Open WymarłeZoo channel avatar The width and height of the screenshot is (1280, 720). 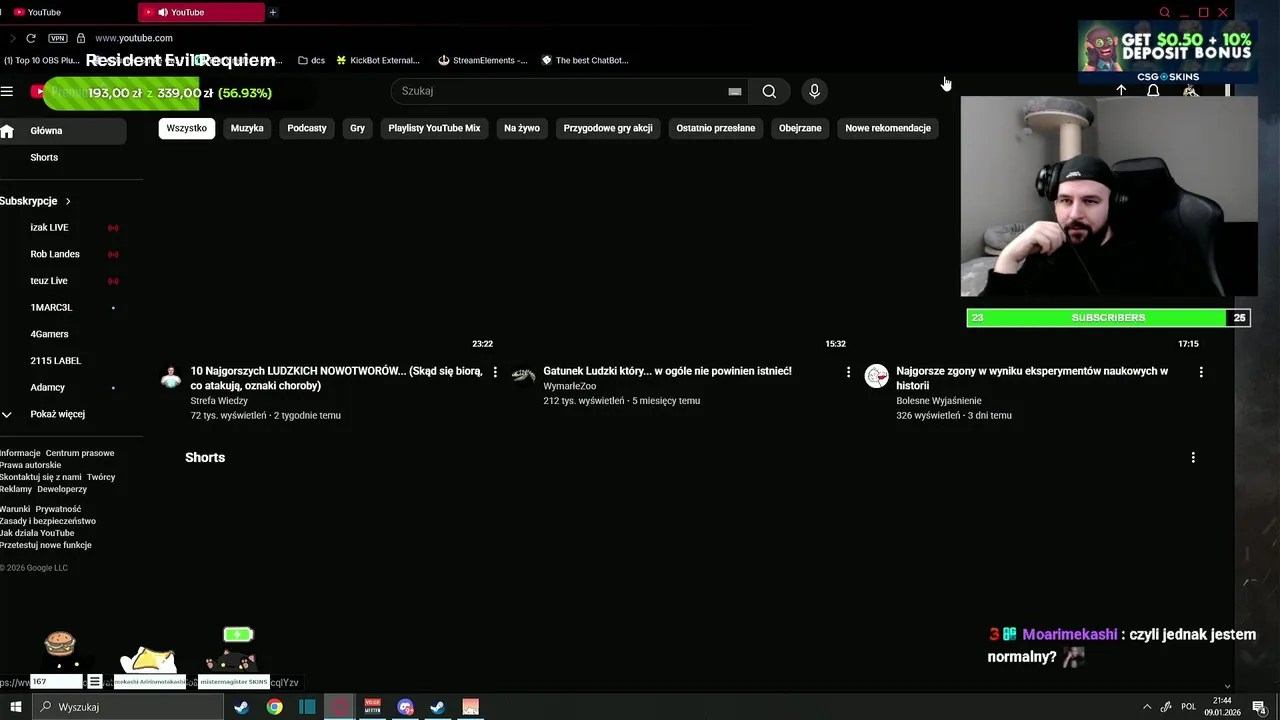[524, 376]
